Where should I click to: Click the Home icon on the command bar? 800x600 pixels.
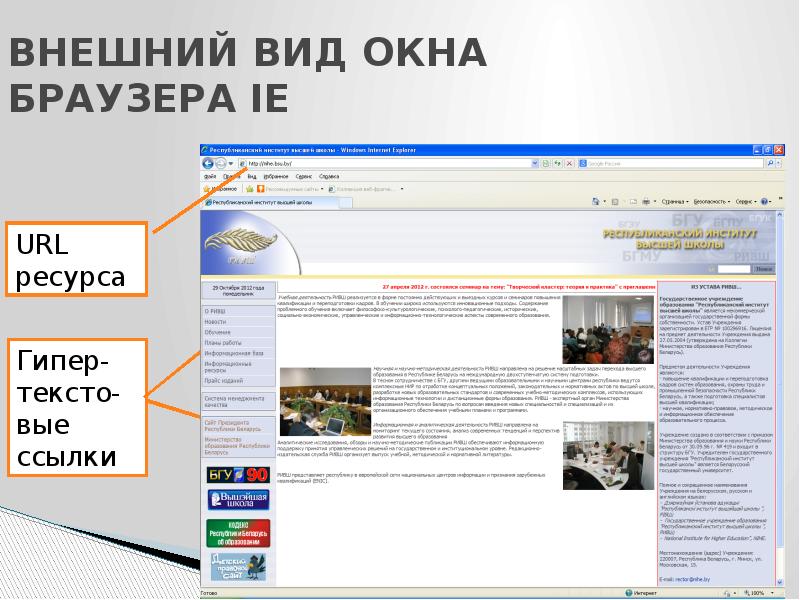tap(594, 202)
